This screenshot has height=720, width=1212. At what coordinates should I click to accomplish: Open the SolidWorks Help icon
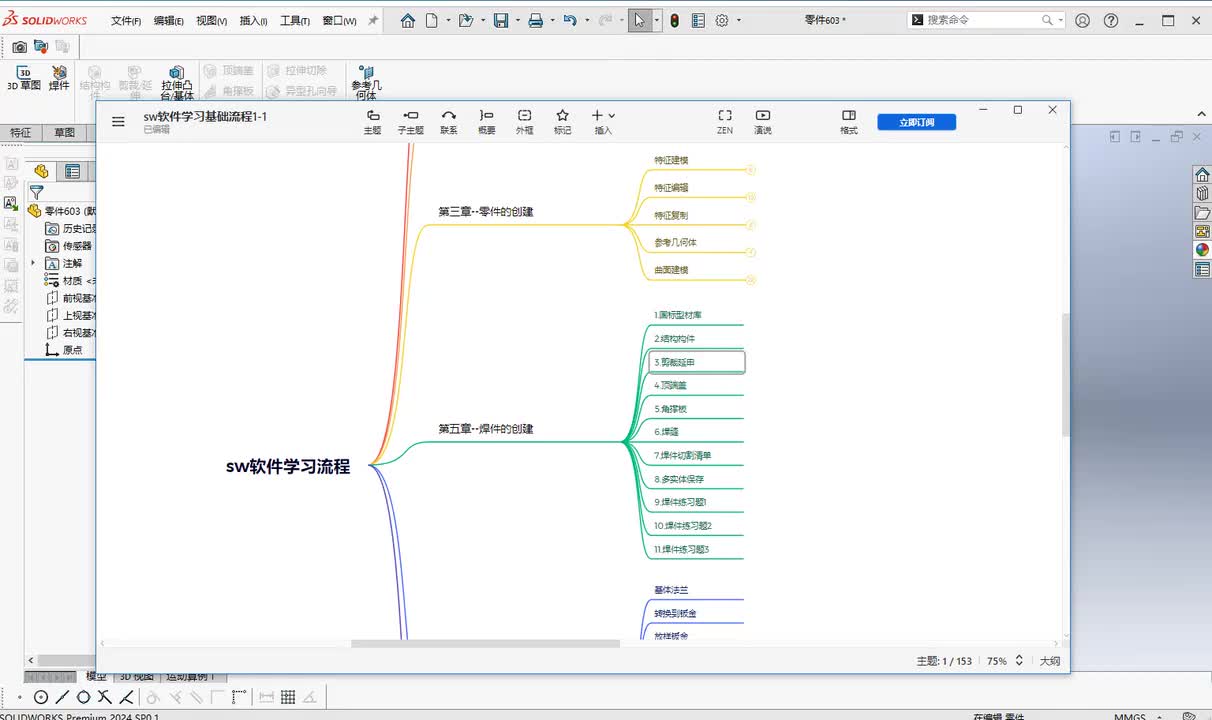coord(1111,20)
